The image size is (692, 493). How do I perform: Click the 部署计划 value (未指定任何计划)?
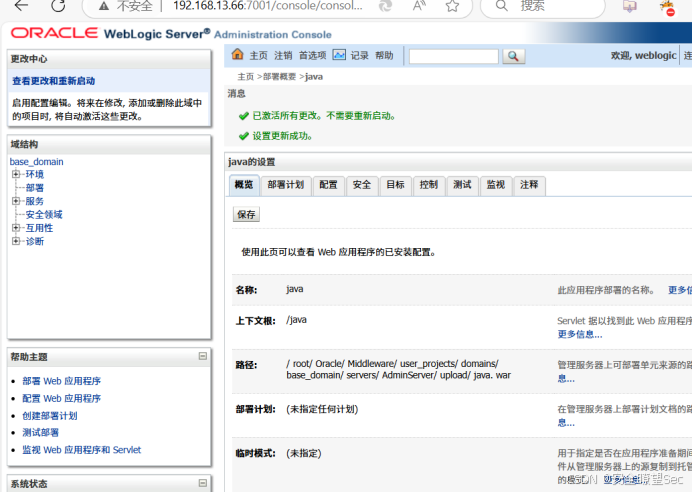tap(322, 409)
